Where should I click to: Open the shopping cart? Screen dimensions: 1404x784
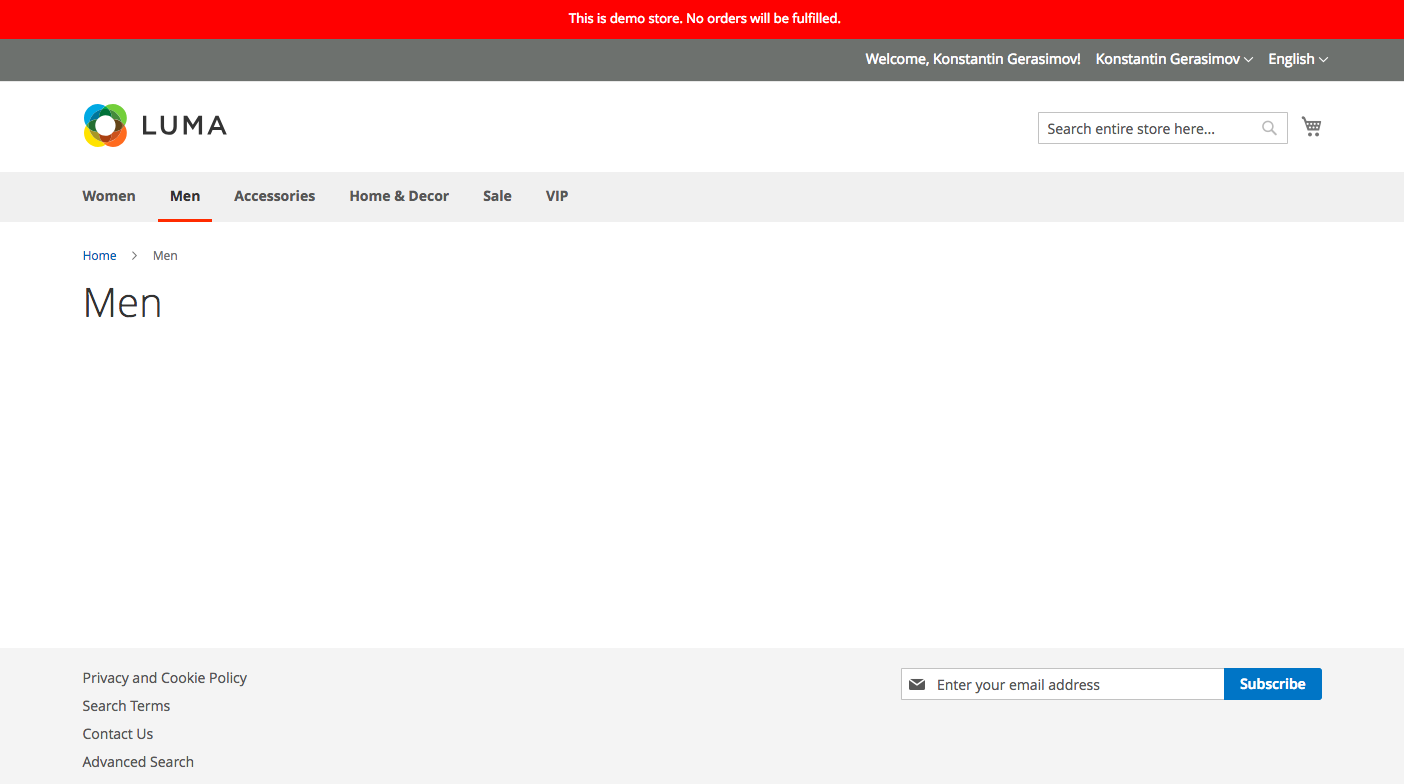(1311, 127)
